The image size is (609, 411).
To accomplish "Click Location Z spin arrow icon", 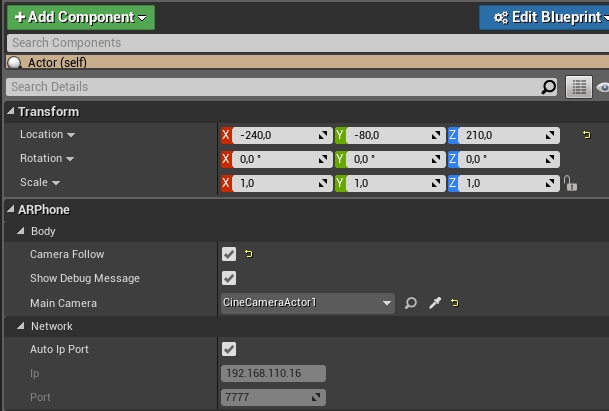I will coord(550,135).
